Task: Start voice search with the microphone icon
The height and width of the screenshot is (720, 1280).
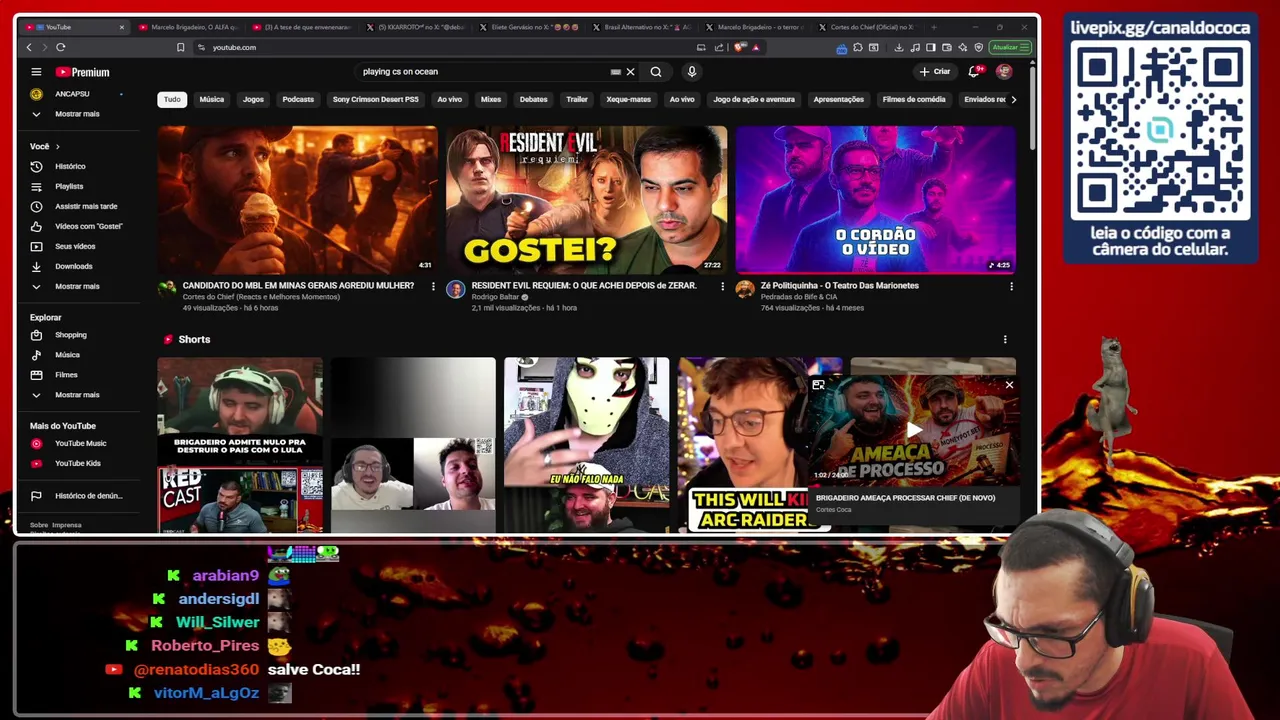Action: 691,72
